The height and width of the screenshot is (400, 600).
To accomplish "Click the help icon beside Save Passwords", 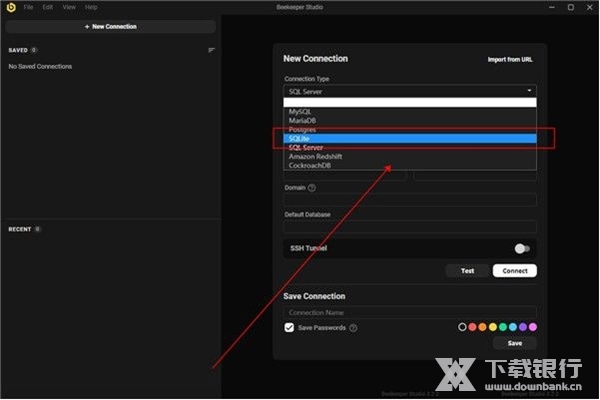I will pos(353,327).
